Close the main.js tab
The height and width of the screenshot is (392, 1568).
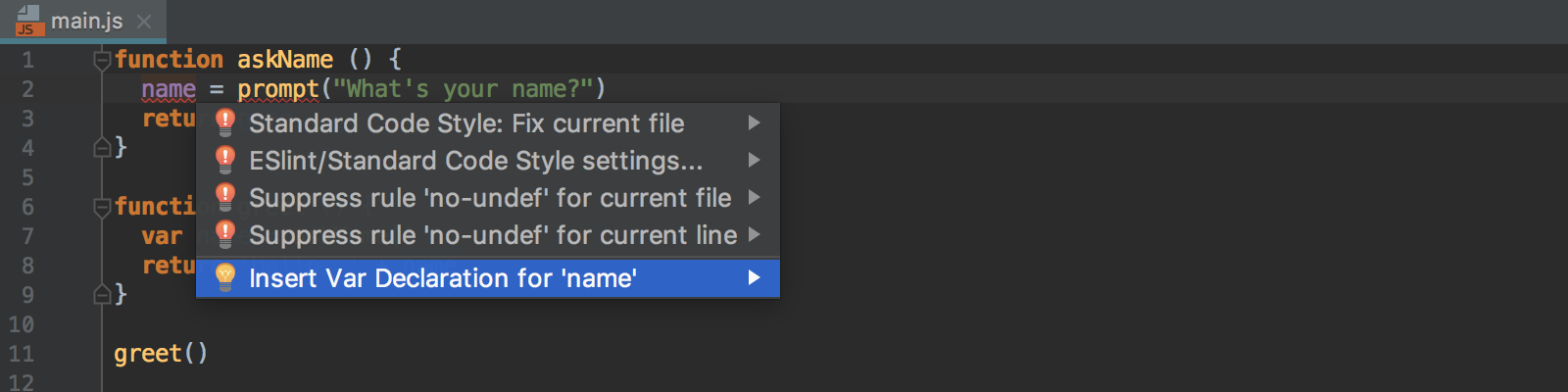coord(145,21)
